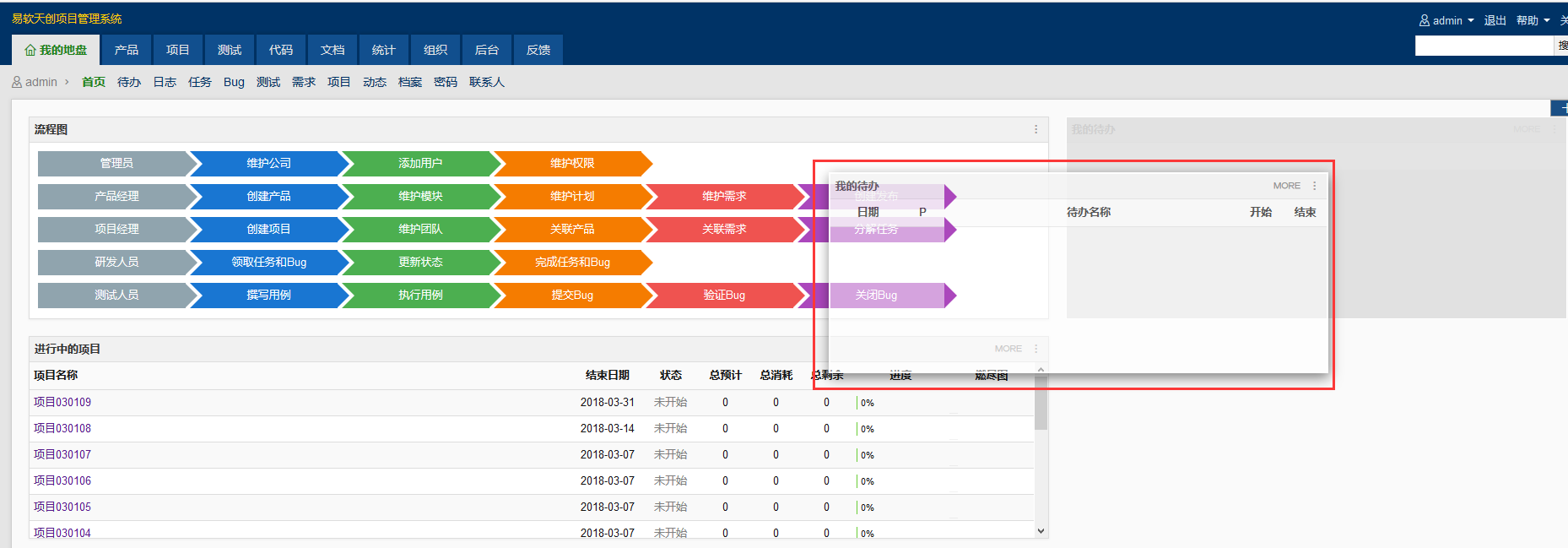Open the 项目030109 project link
Image resolution: width=1568 pixels, height=548 pixels.
62,402
